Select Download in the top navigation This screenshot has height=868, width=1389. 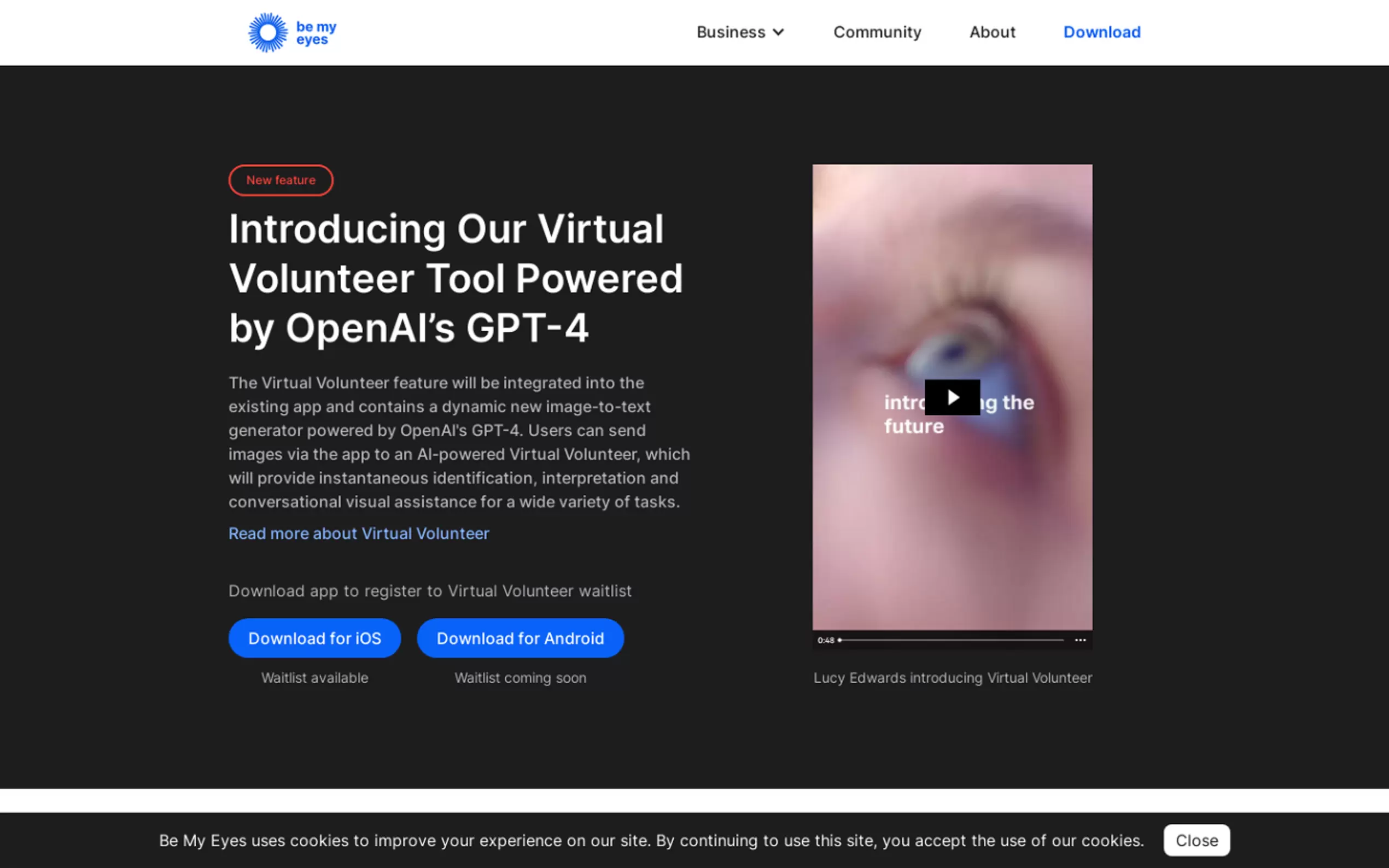[1101, 32]
